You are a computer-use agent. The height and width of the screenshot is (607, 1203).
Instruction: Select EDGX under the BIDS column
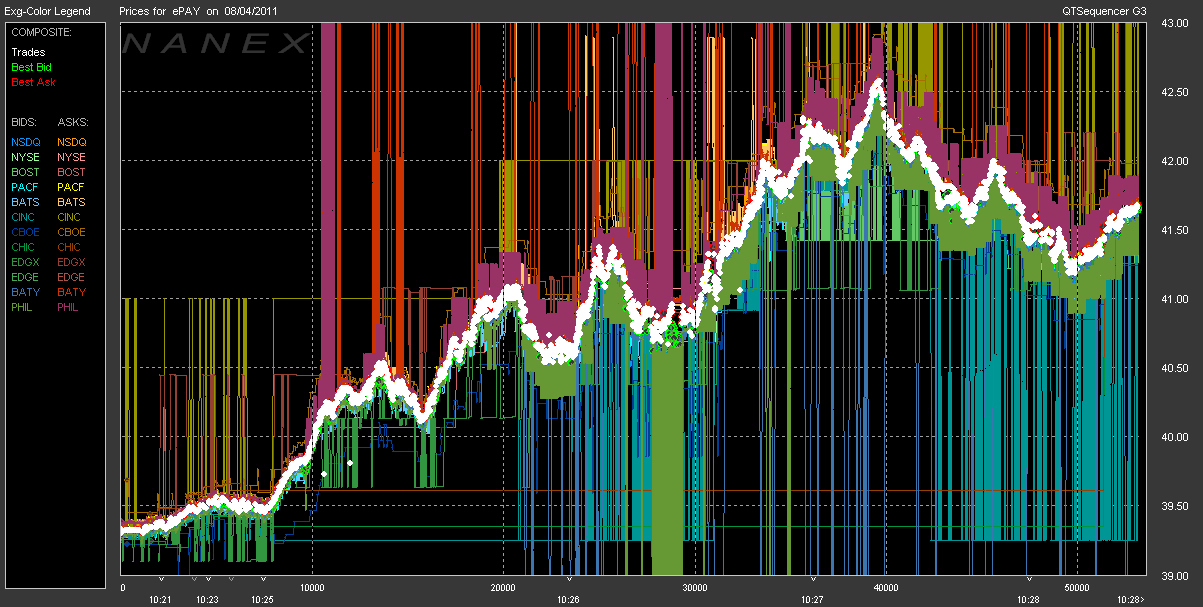tap(26, 262)
